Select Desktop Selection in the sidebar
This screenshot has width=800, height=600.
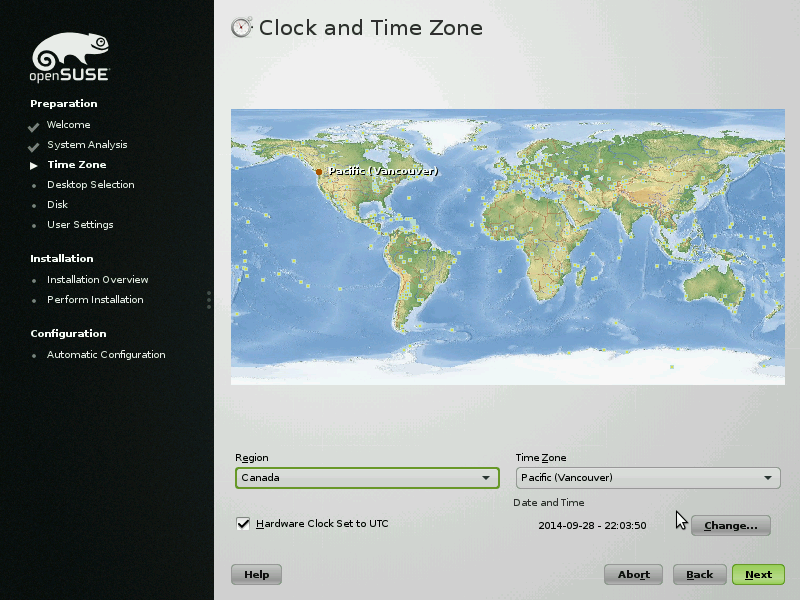(x=90, y=185)
